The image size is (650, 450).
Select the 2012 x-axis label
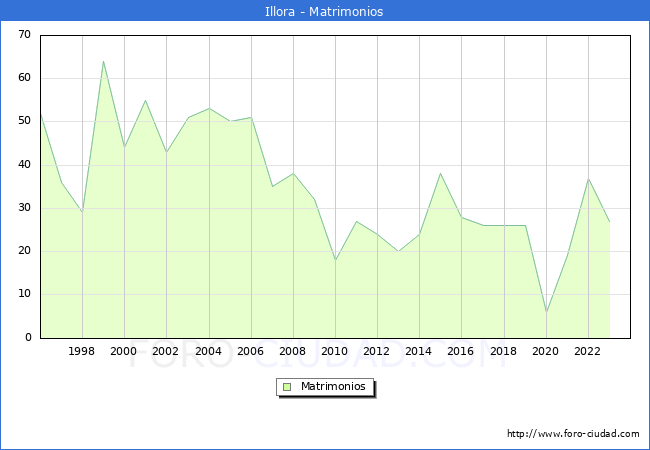click(376, 351)
